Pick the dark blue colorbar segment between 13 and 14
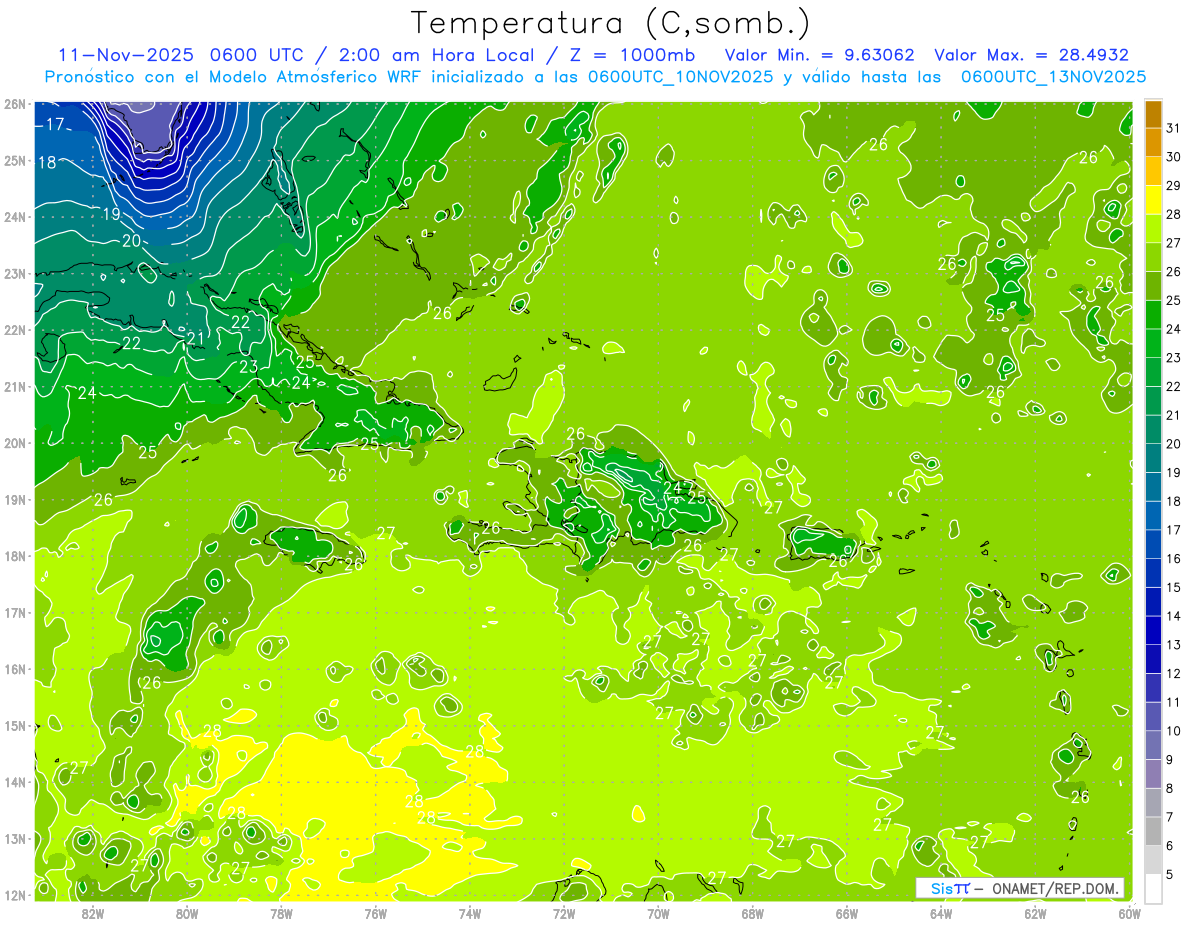Image resolution: width=1200 pixels, height=927 pixels. (1153, 630)
